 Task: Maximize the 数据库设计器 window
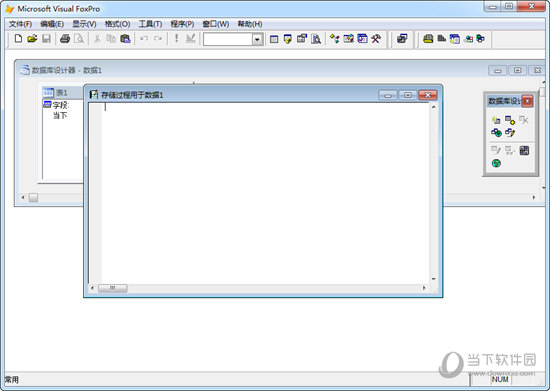pos(517,70)
